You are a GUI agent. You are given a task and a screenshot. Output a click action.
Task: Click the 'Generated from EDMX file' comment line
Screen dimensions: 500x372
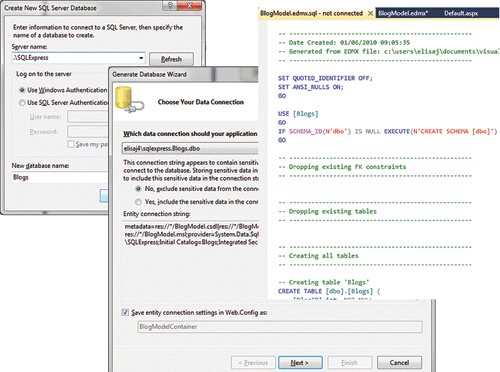389,51
